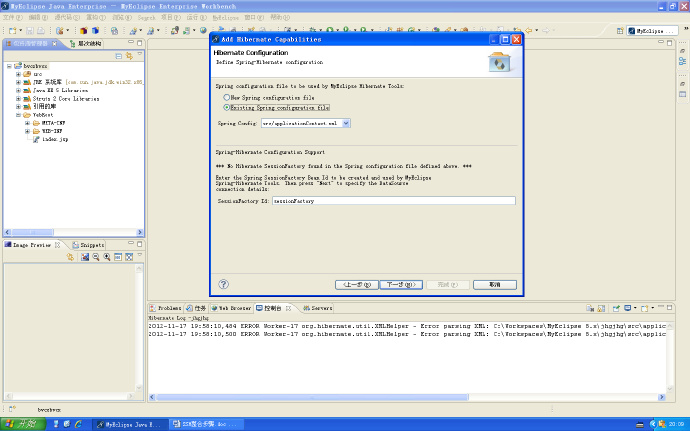690x431 pixels.
Task: Click MyEclipse Java taskbar button
Action: pyautogui.click(x=131, y=424)
